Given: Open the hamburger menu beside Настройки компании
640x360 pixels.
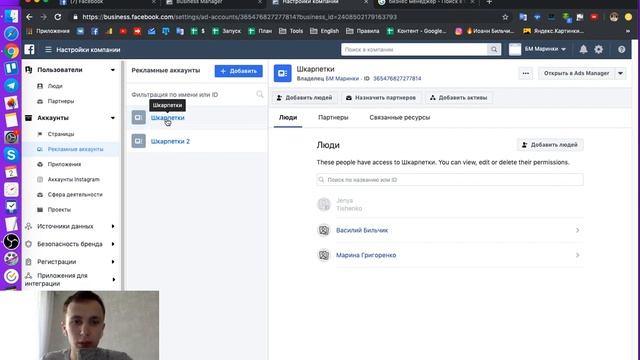Looking at the screenshot, I should [x=48, y=49].
